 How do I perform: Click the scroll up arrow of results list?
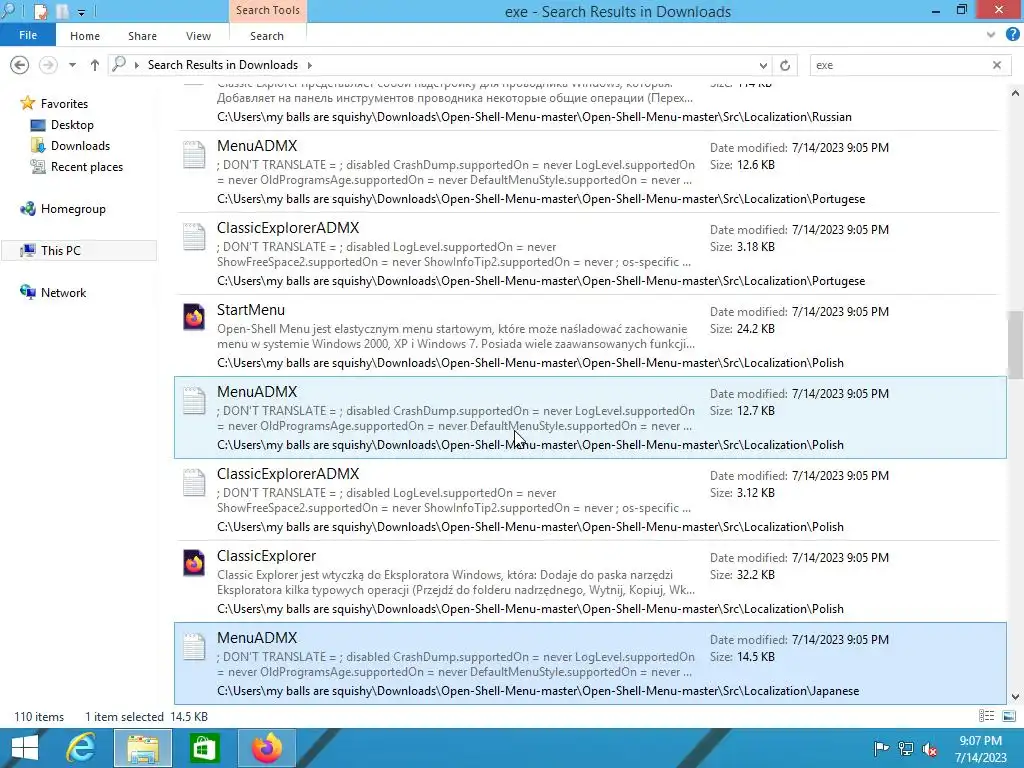pos(1016,93)
